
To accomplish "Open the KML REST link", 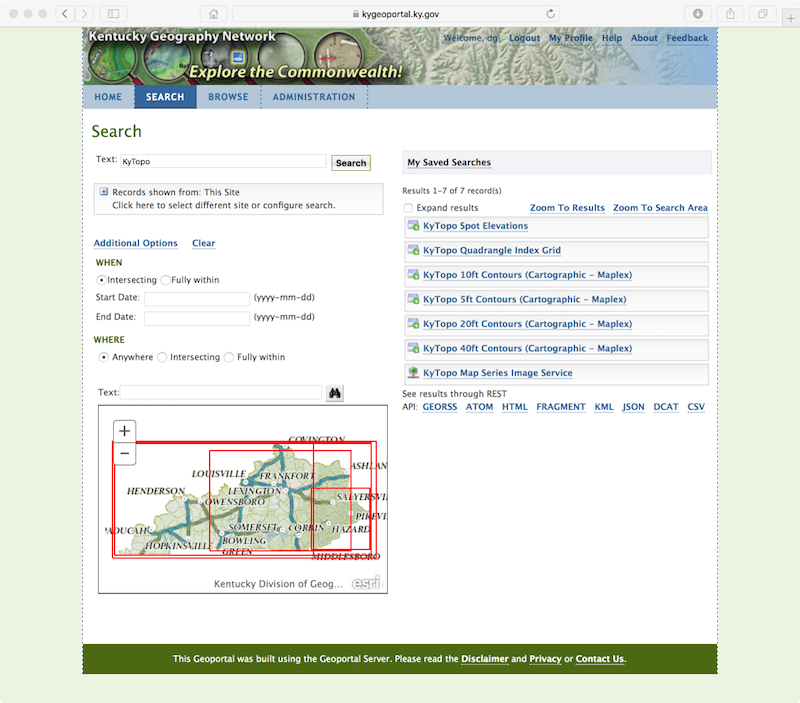I will coord(604,407).
